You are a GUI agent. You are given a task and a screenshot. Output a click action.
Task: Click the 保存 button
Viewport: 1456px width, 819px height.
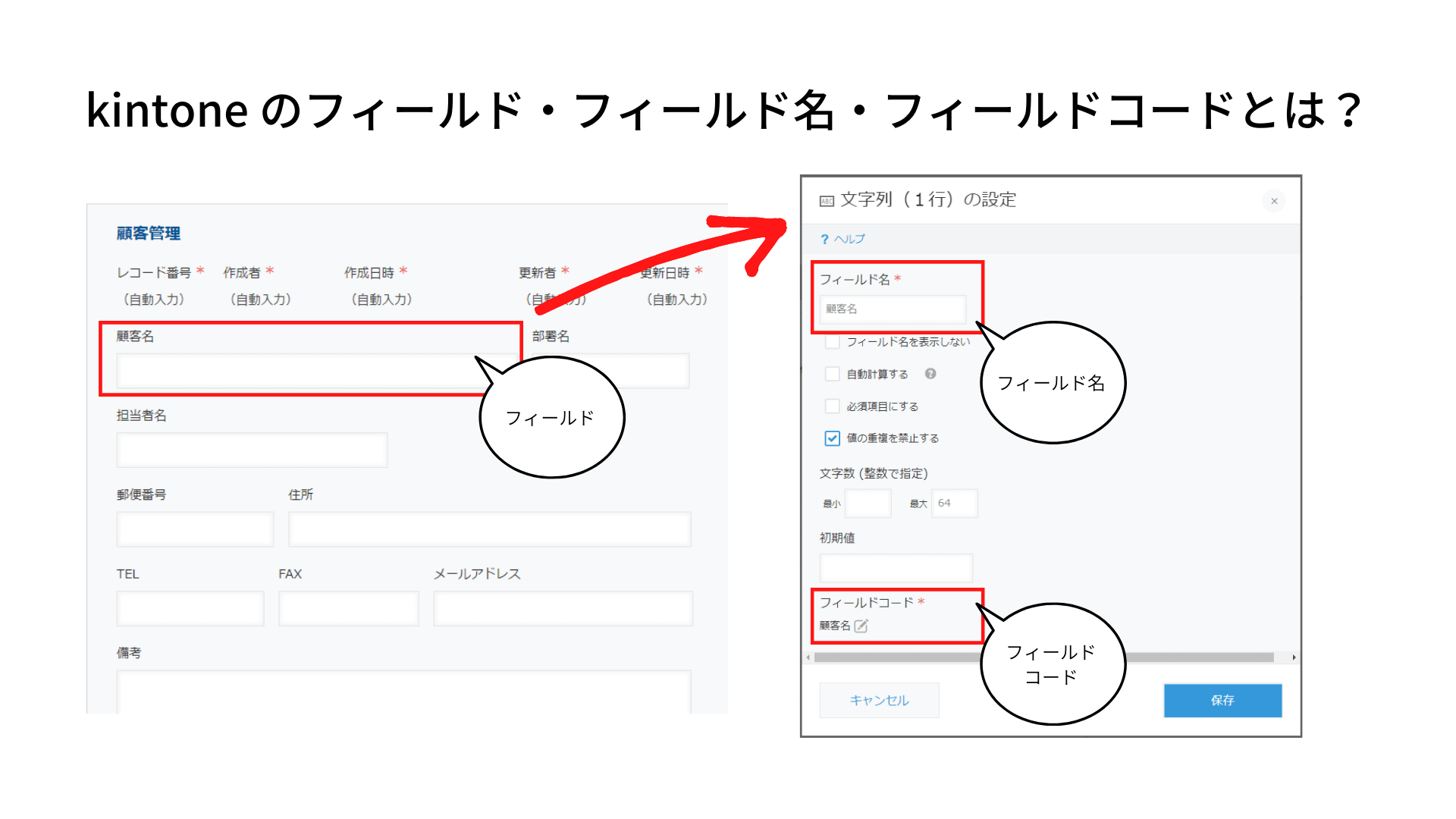pyautogui.click(x=1222, y=700)
